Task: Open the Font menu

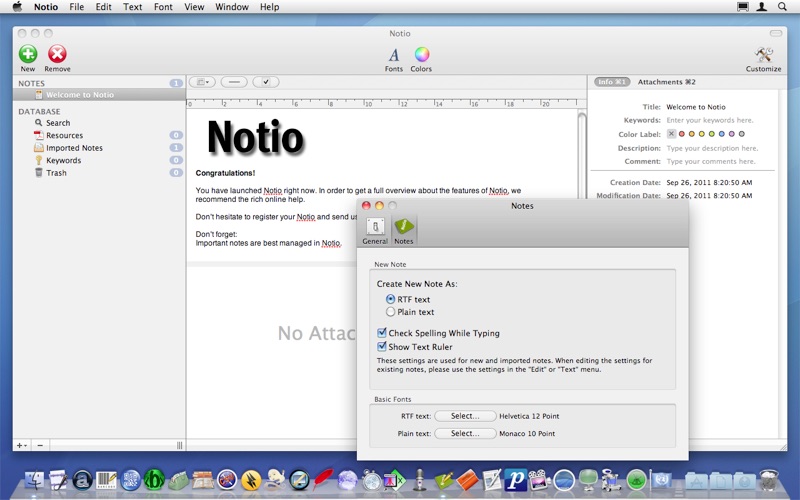Action: (163, 7)
